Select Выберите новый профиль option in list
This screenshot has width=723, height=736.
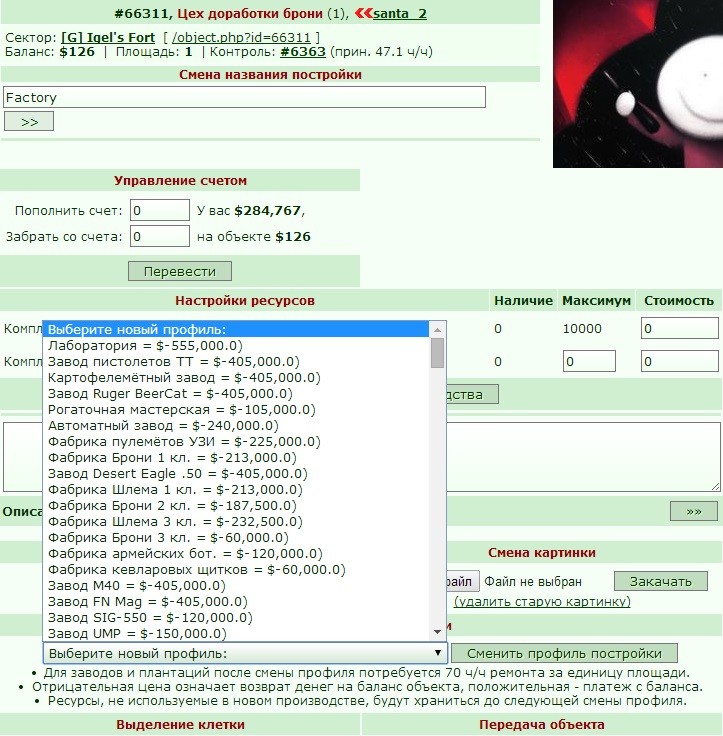tap(236, 329)
